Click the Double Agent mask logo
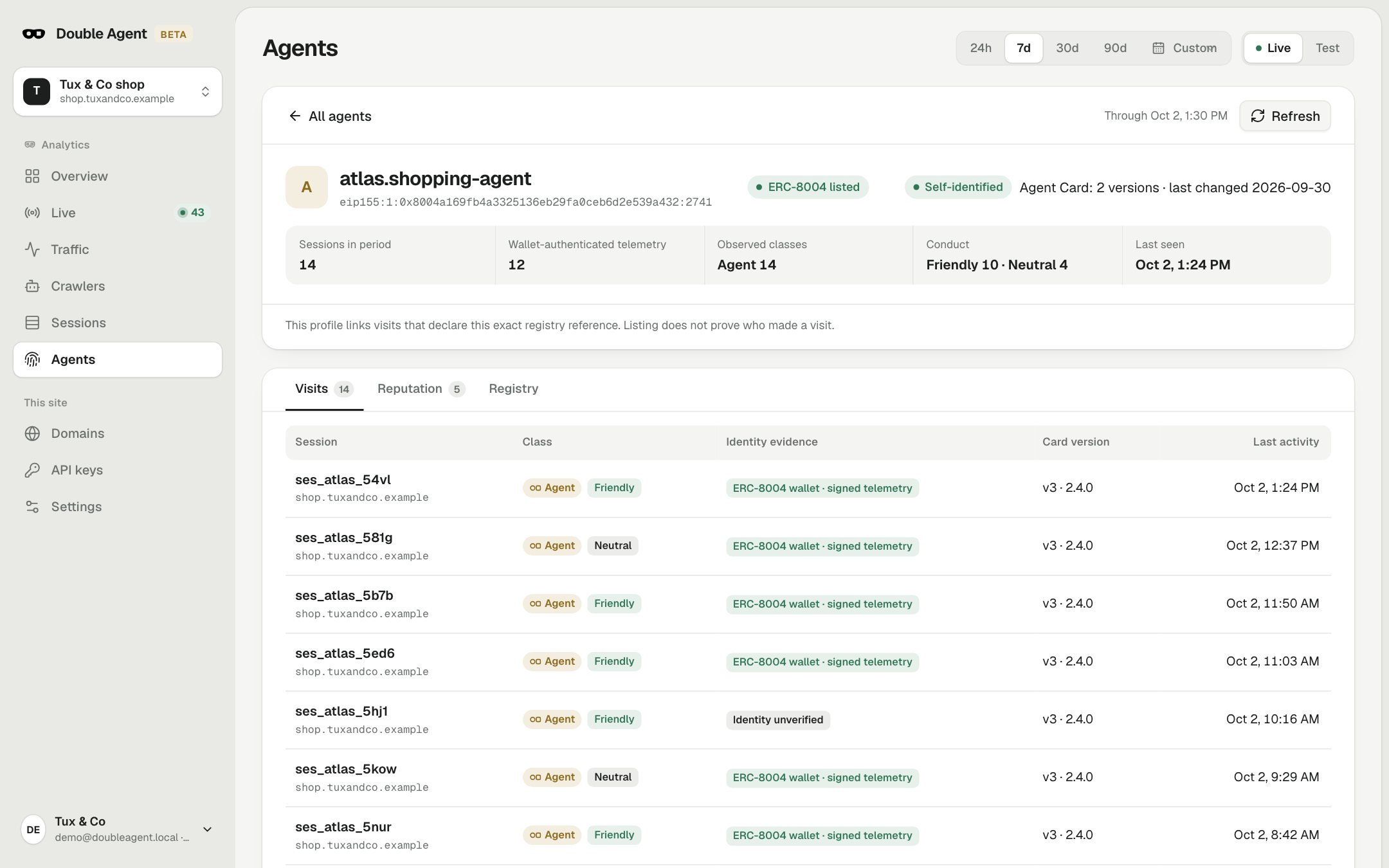The height and width of the screenshot is (868, 1389). click(33, 34)
